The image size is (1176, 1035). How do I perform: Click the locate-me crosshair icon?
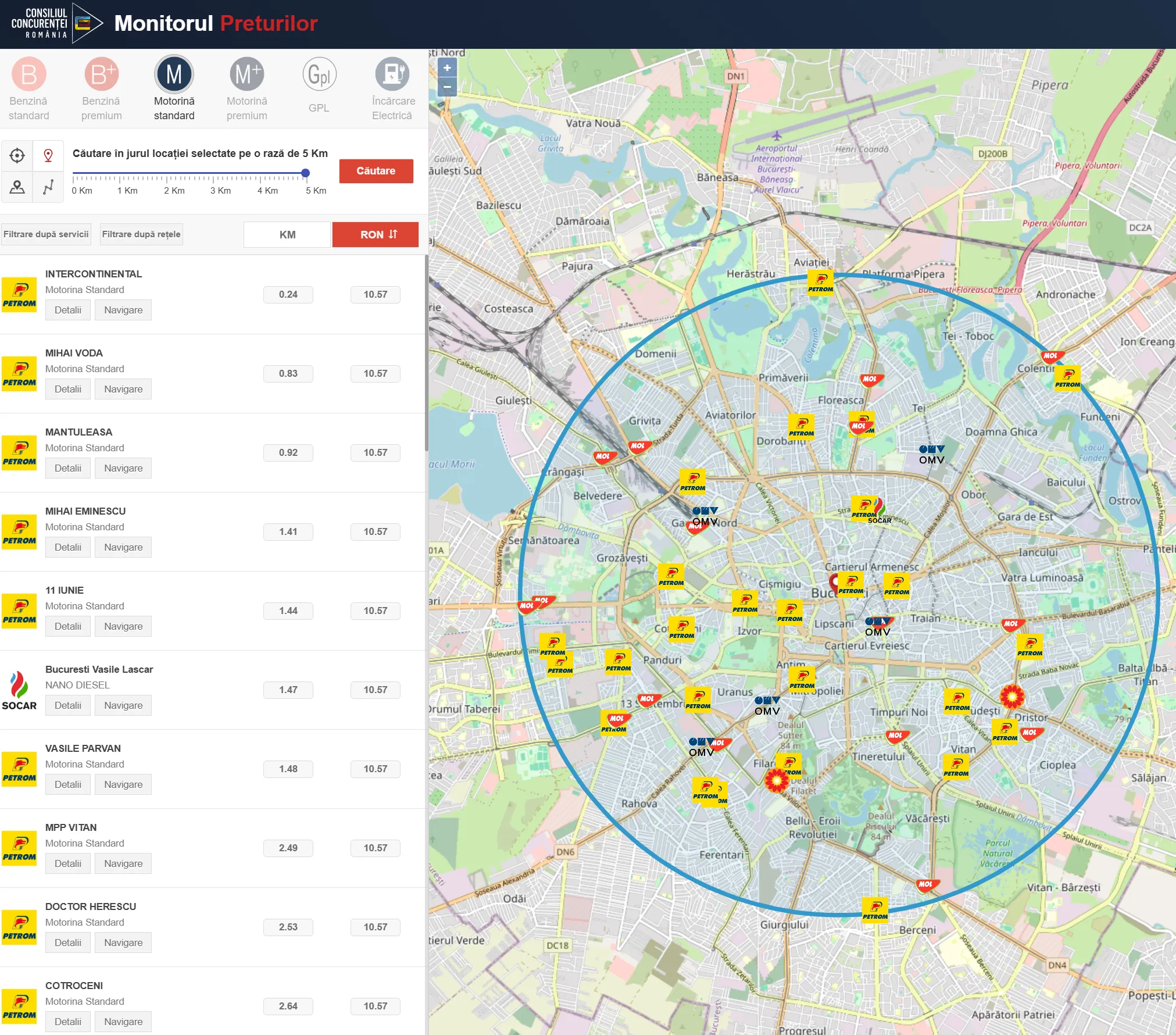[17, 156]
